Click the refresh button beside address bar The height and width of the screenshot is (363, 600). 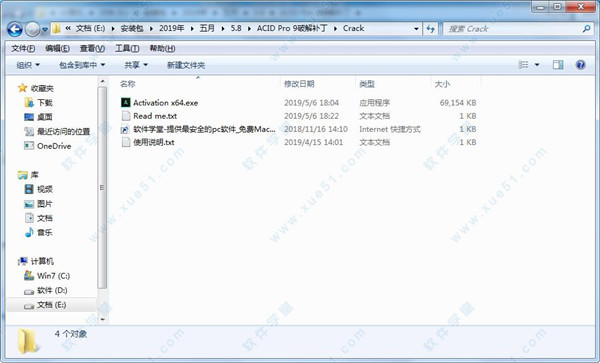(430, 29)
